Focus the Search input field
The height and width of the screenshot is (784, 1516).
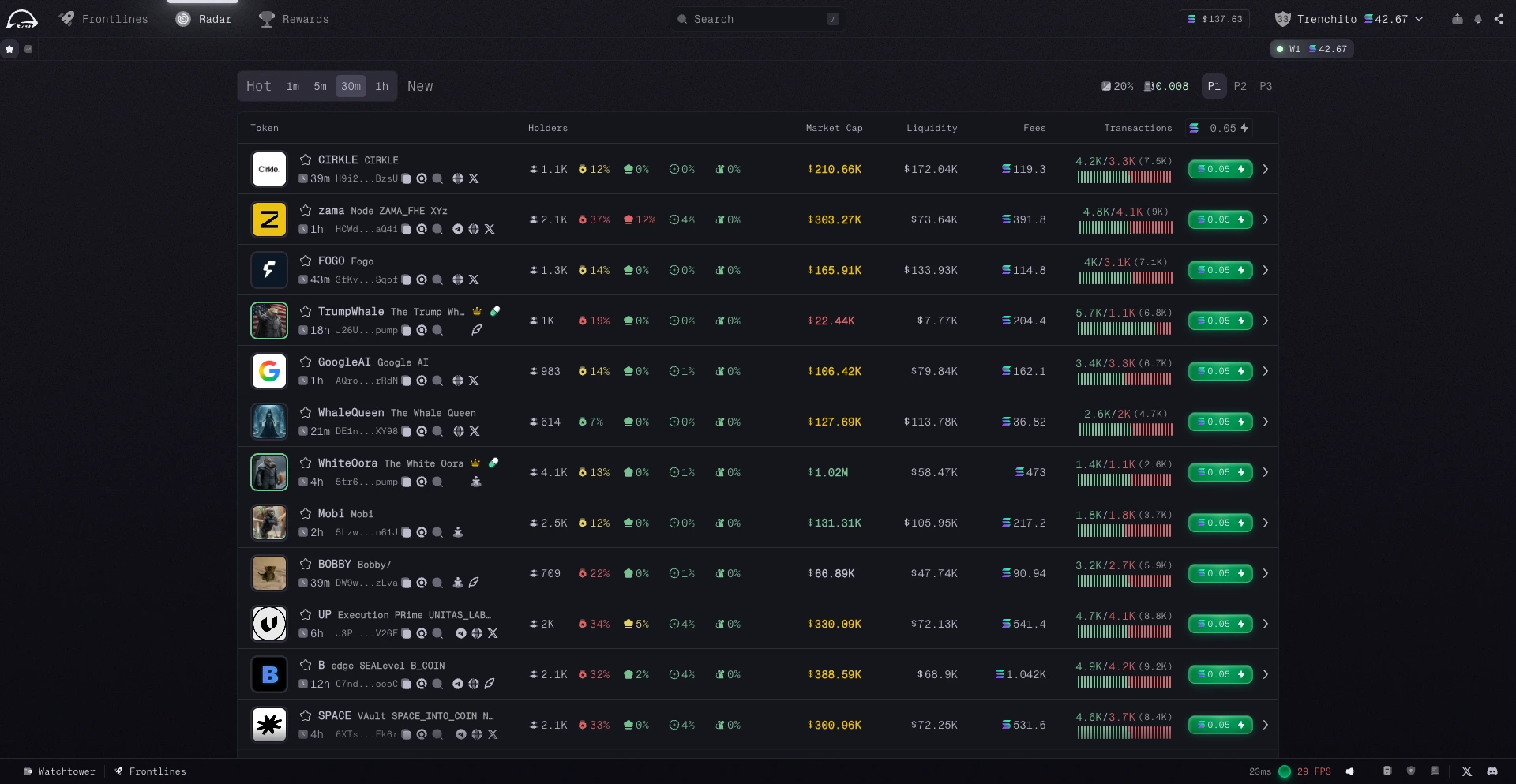pos(758,19)
